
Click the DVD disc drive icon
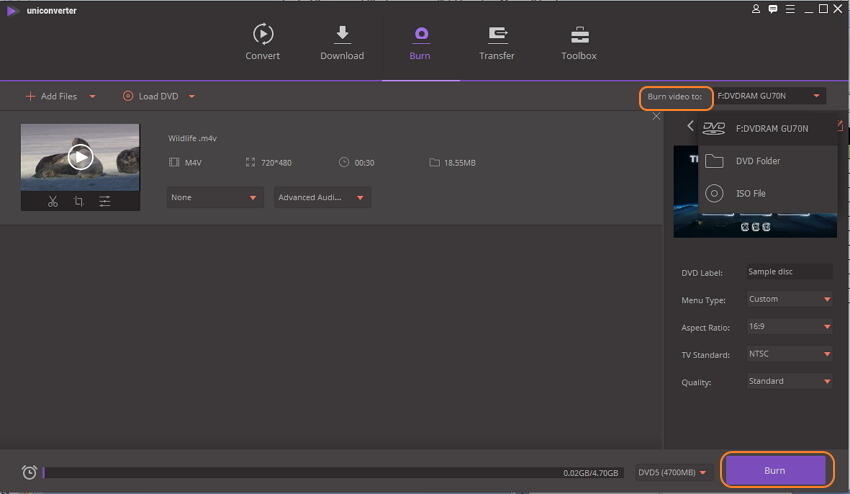(714, 129)
